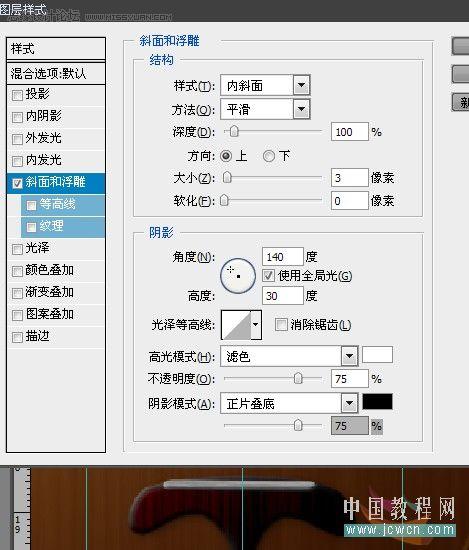Click the 软化 soften slider handle

coord(224,201)
